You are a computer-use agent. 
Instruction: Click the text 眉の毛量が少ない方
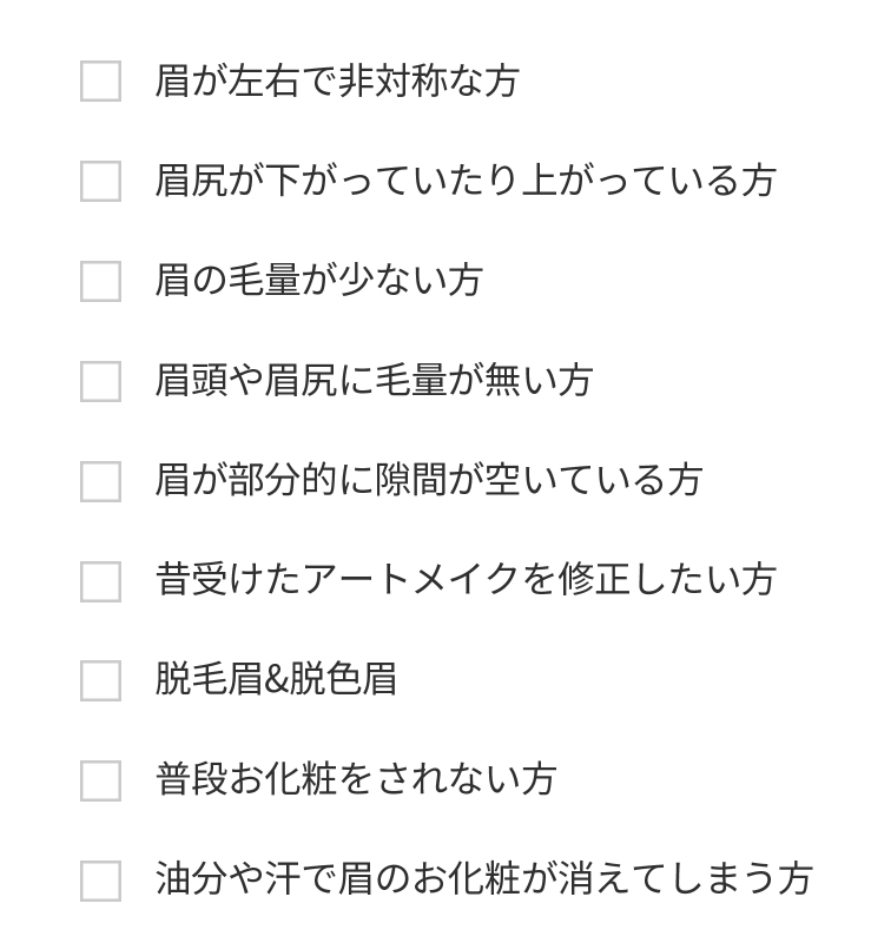pyautogui.click(x=318, y=281)
